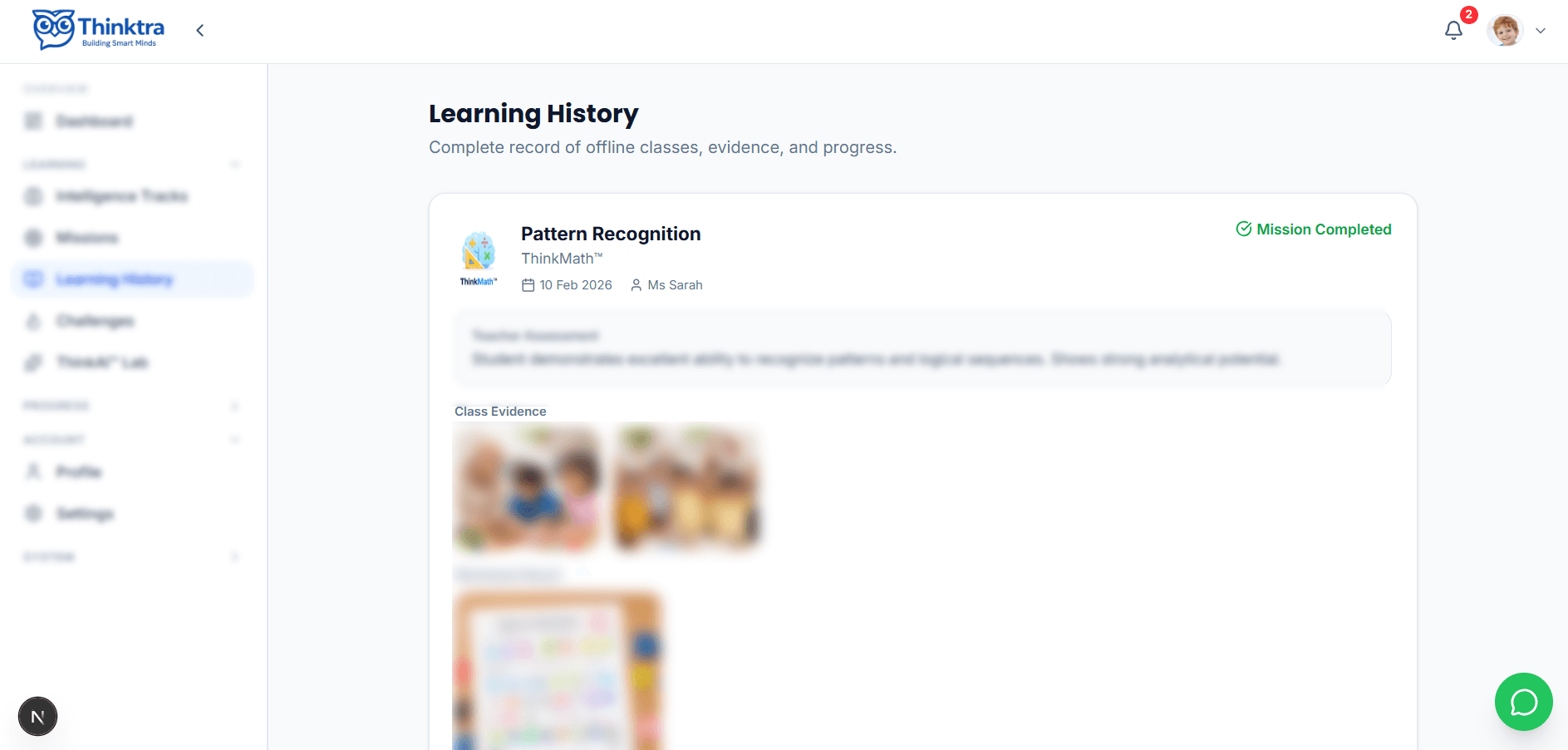Screen dimensions: 1568x750
Task: Navigate to the ThinkAI Lab
Action: 101,363
